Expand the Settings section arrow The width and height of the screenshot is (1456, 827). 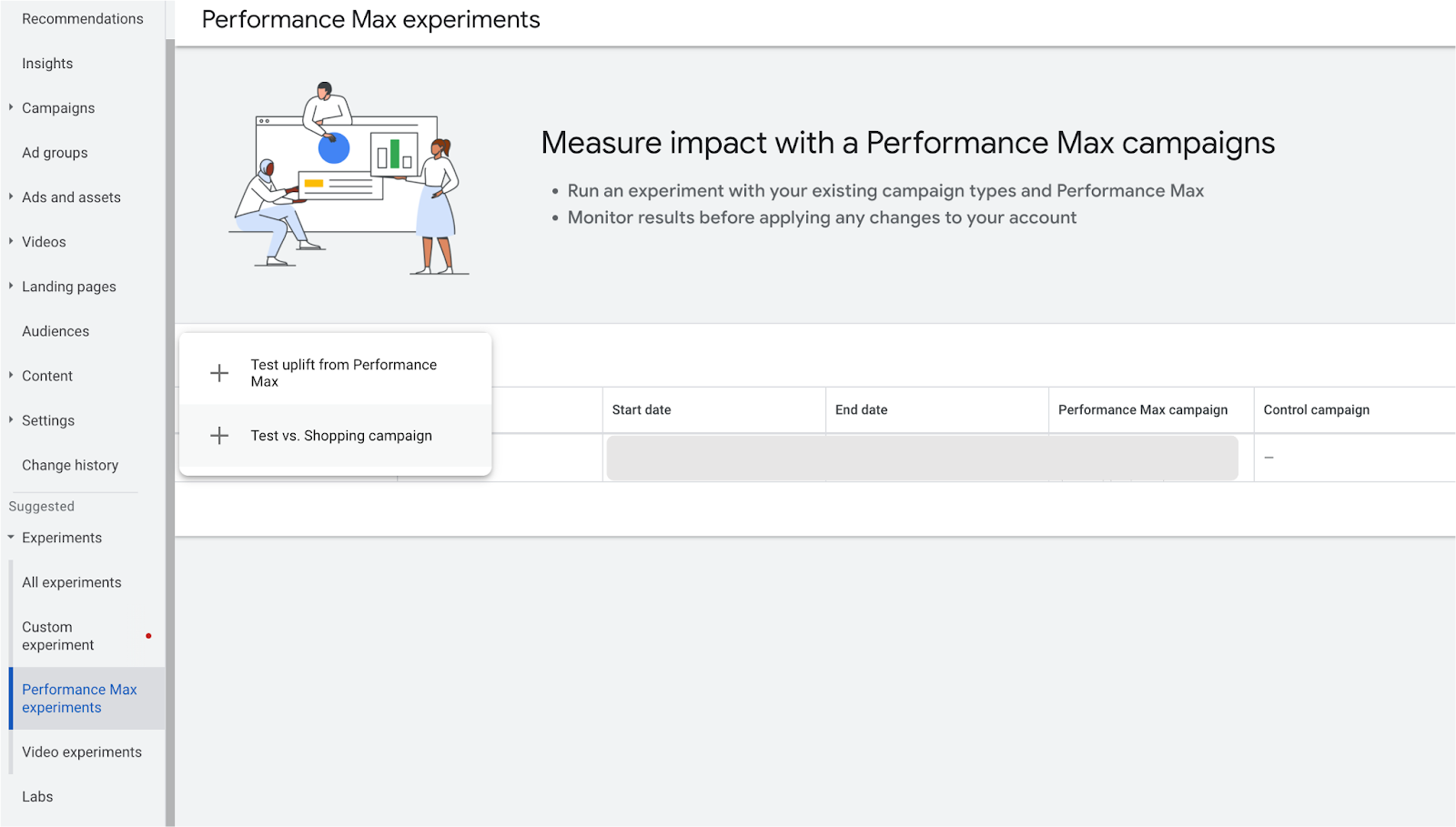pyautogui.click(x=11, y=419)
